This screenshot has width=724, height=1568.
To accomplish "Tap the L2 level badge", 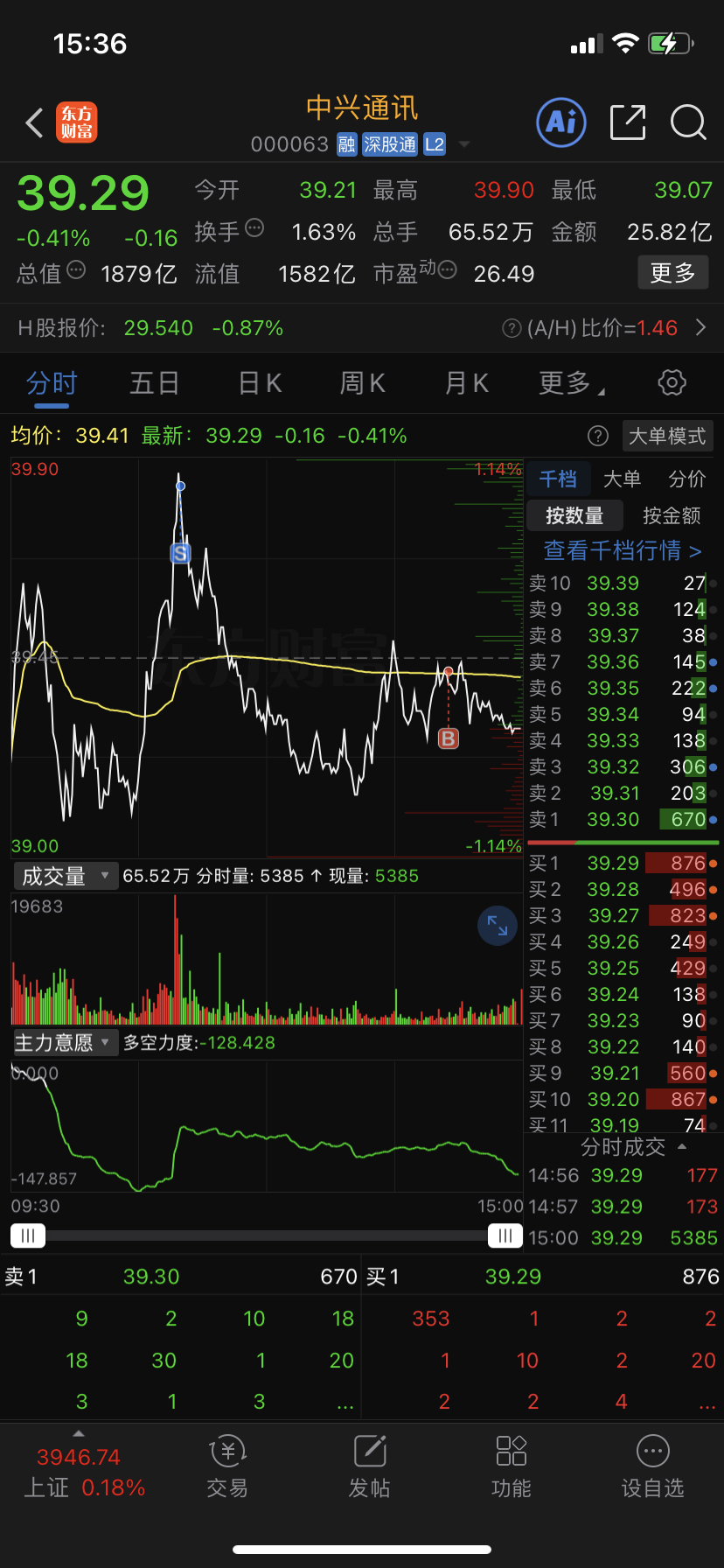I will [x=435, y=144].
